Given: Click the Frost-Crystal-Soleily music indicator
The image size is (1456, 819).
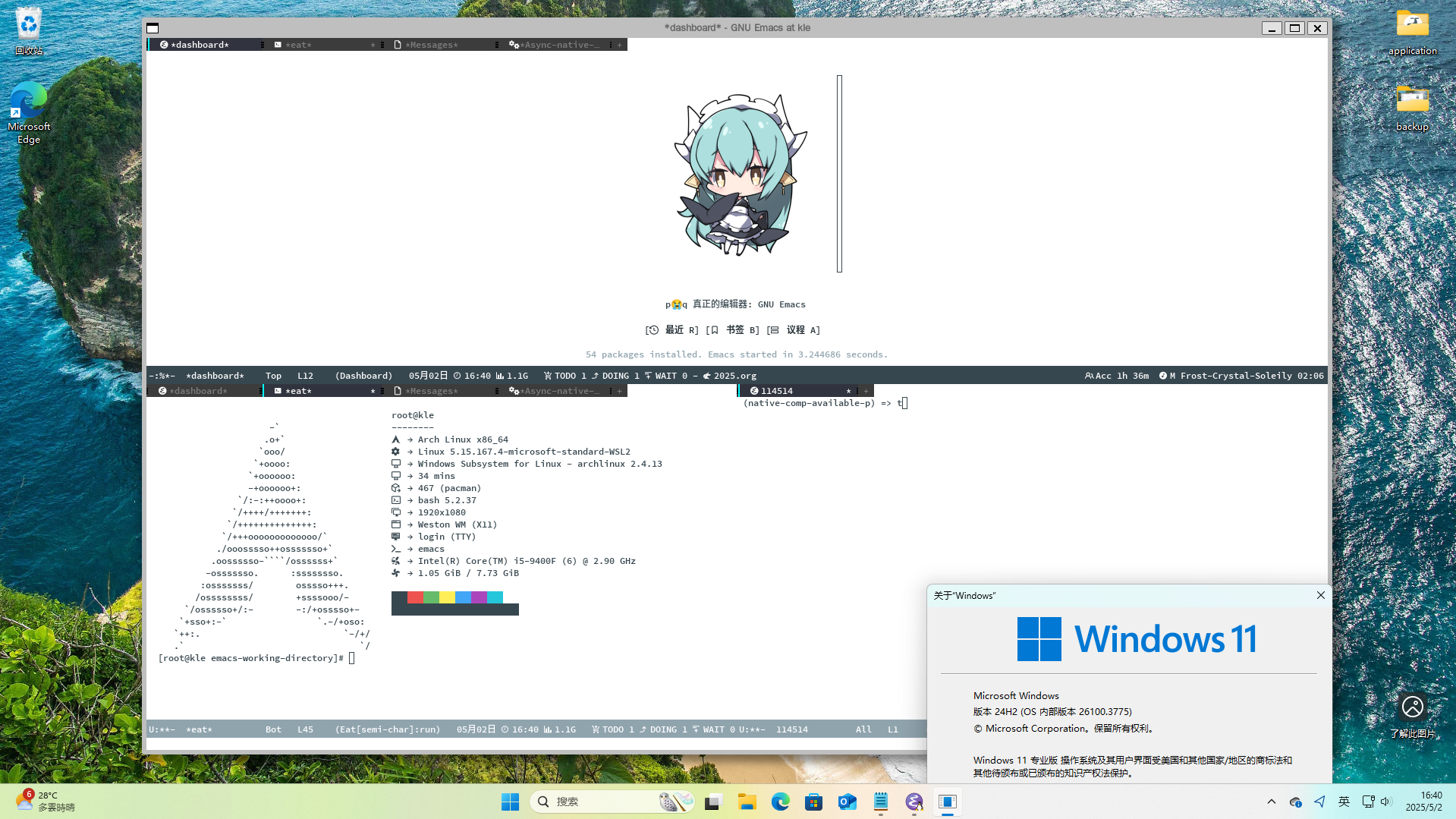Looking at the screenshot, I should click(1241, 376).
